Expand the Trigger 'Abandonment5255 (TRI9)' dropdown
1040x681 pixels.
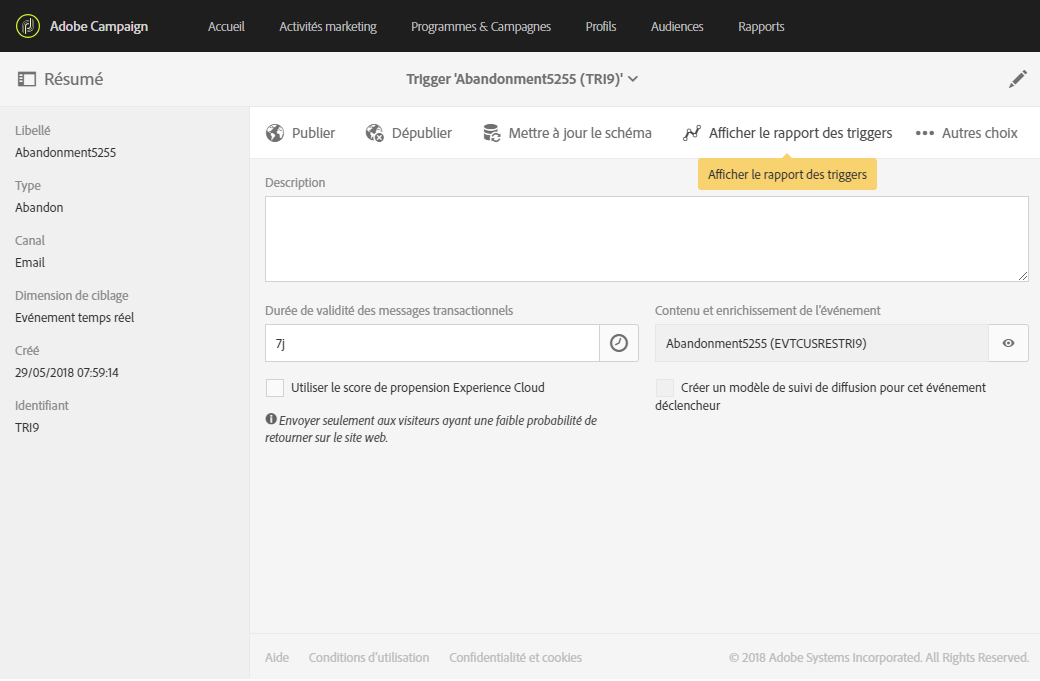(632, 79)
